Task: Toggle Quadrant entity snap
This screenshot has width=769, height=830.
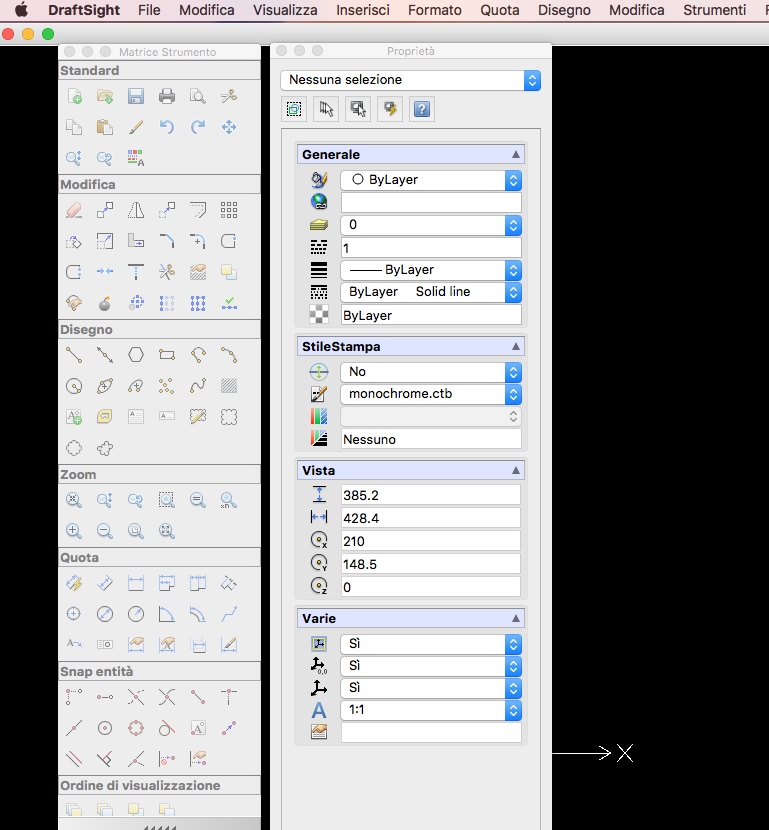Action: (136, 728)
